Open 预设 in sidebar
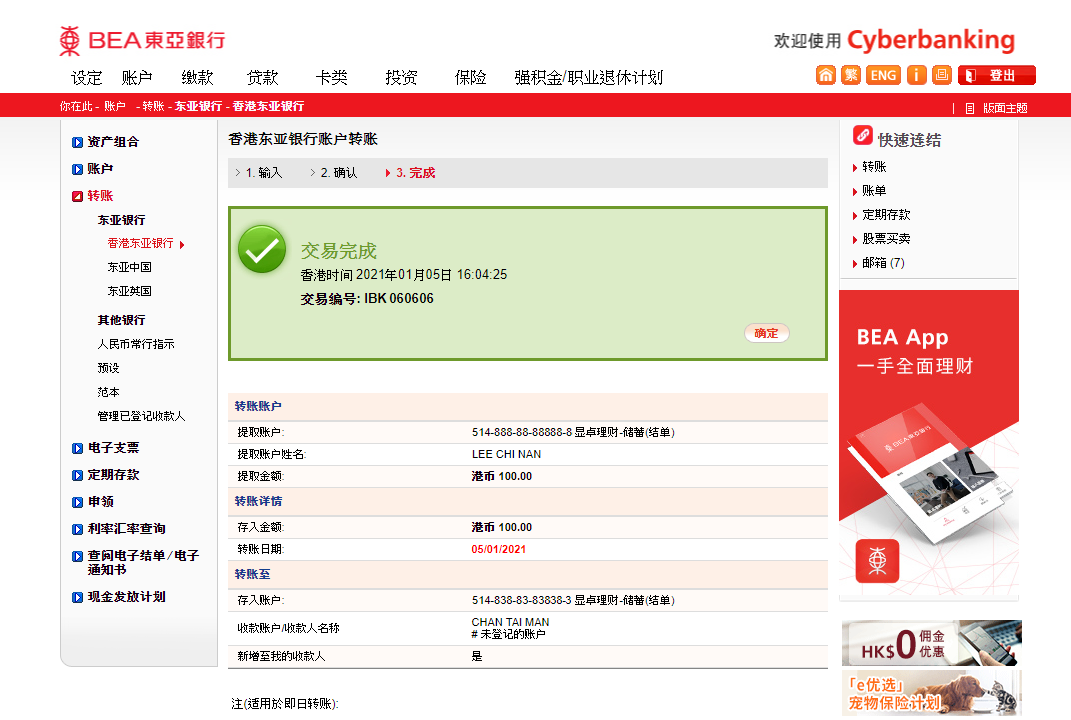This screenshot has width=1071, height=720. [108, 368]
